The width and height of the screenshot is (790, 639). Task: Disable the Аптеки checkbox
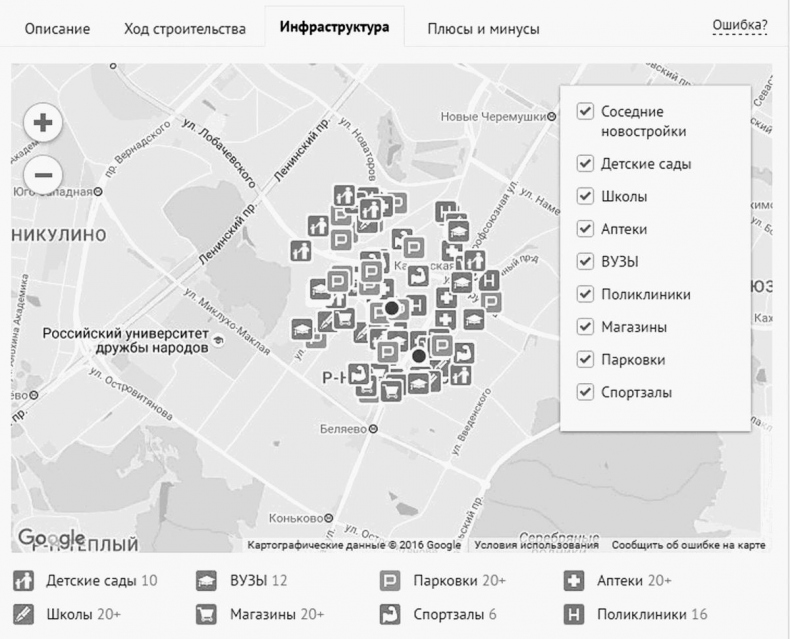(585, 229)
